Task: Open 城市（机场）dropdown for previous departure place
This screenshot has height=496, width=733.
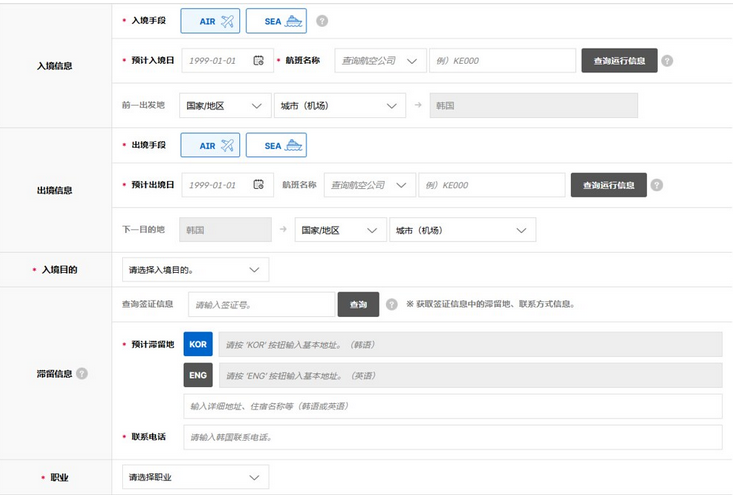Action: coord(340,106)
